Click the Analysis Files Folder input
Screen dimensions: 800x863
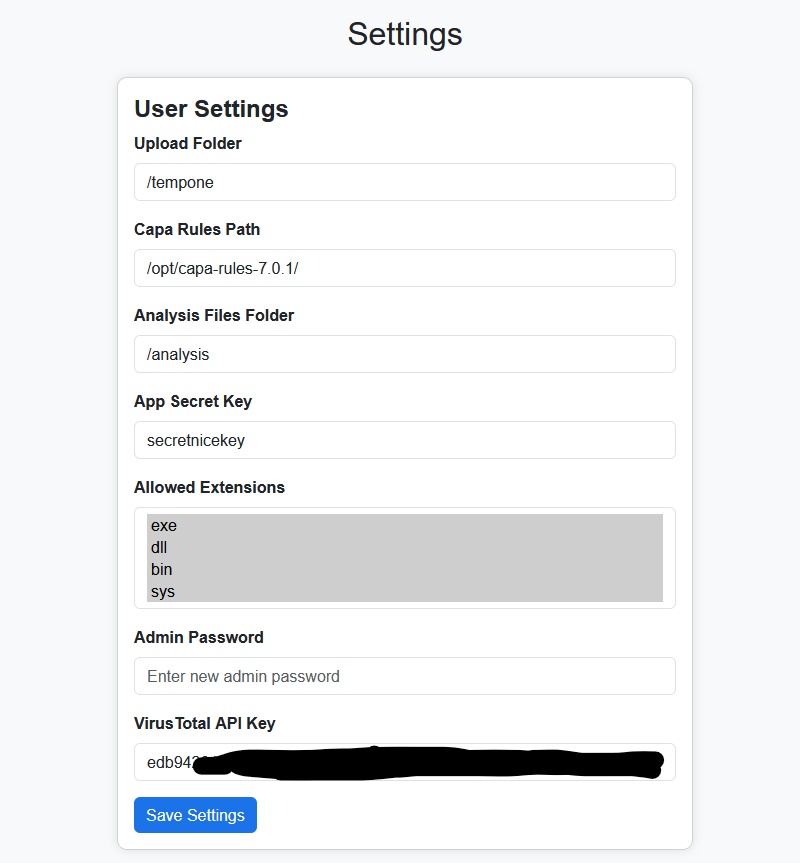point(404,354)
